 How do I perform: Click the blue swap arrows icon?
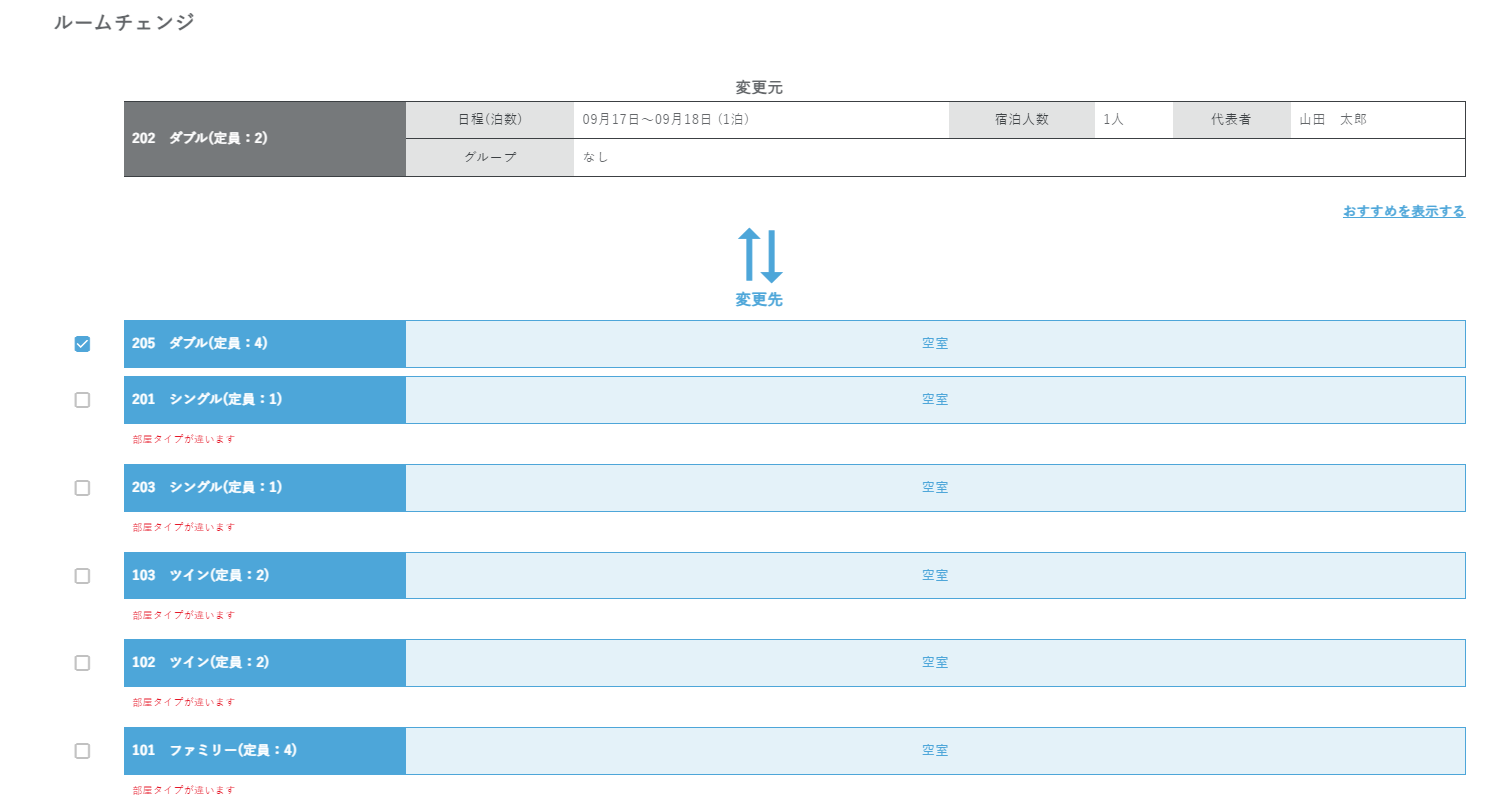[x=759, y=255]
